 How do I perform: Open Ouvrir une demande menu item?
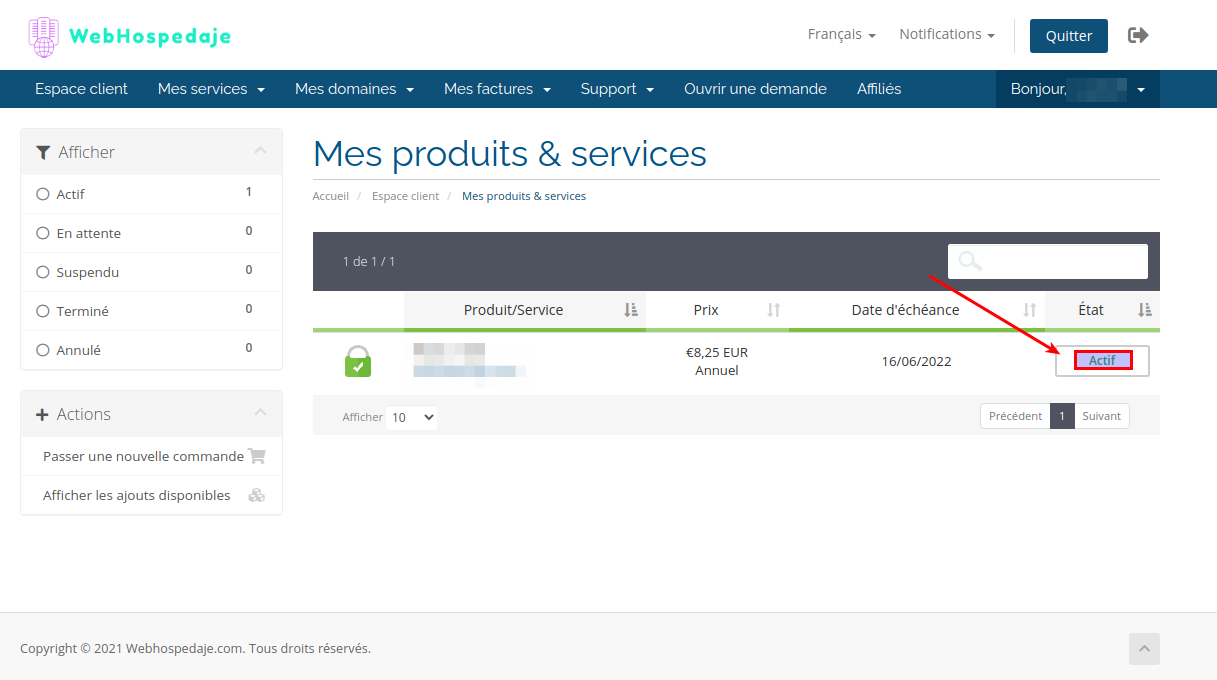(755, 89)
